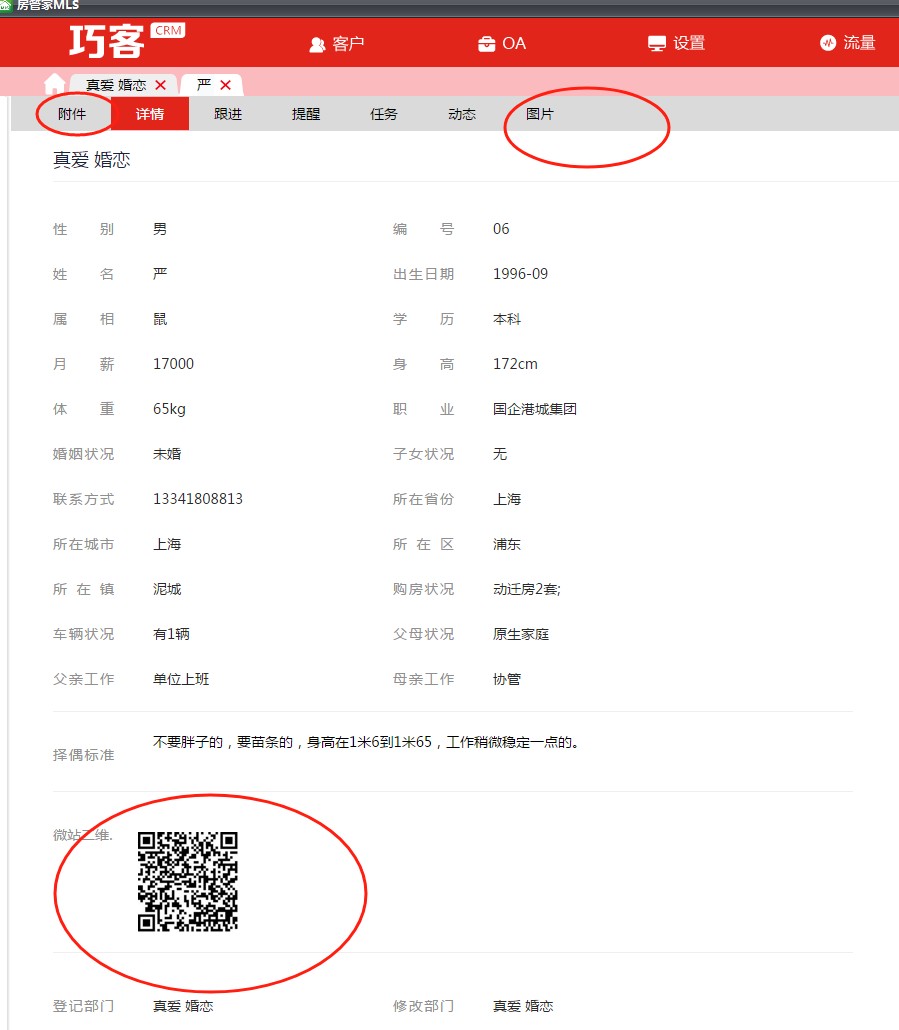This screenshot has height=1030, width=899.
Task: Click the education value 本科
Action: pos(507,319)
